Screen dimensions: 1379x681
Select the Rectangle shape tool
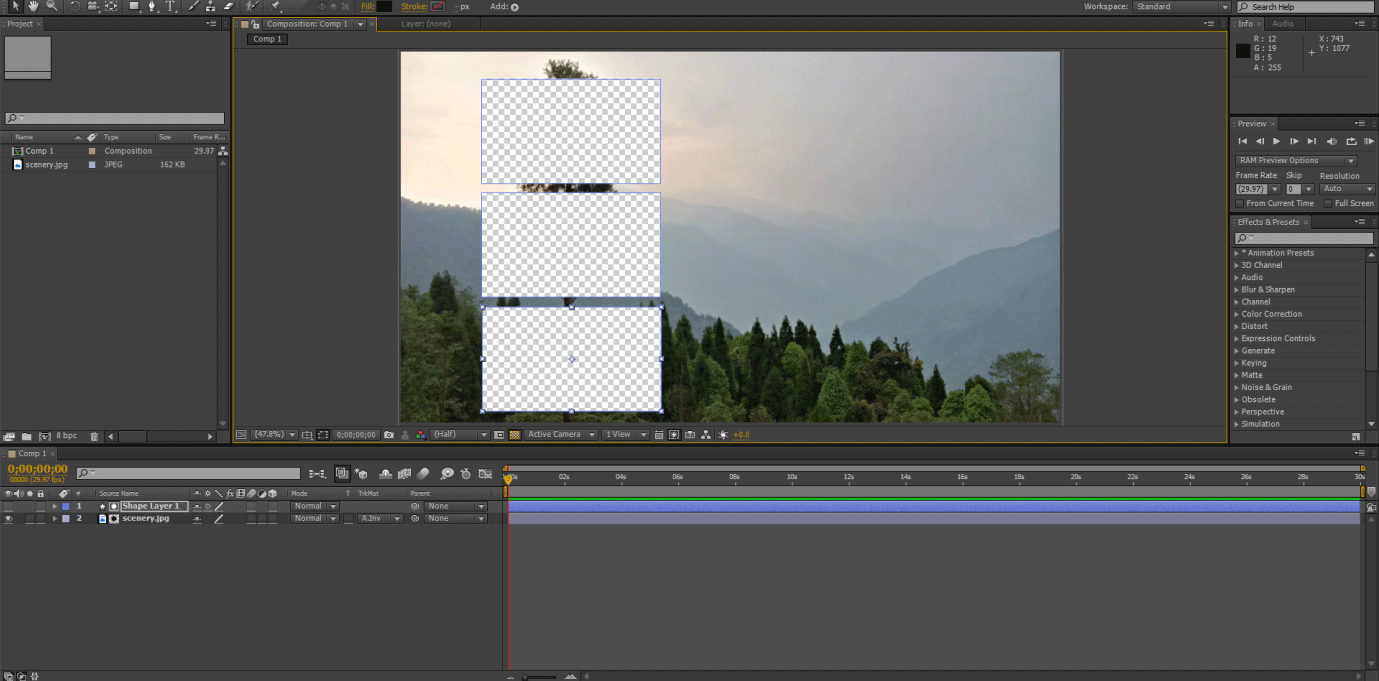pos(135,6)
